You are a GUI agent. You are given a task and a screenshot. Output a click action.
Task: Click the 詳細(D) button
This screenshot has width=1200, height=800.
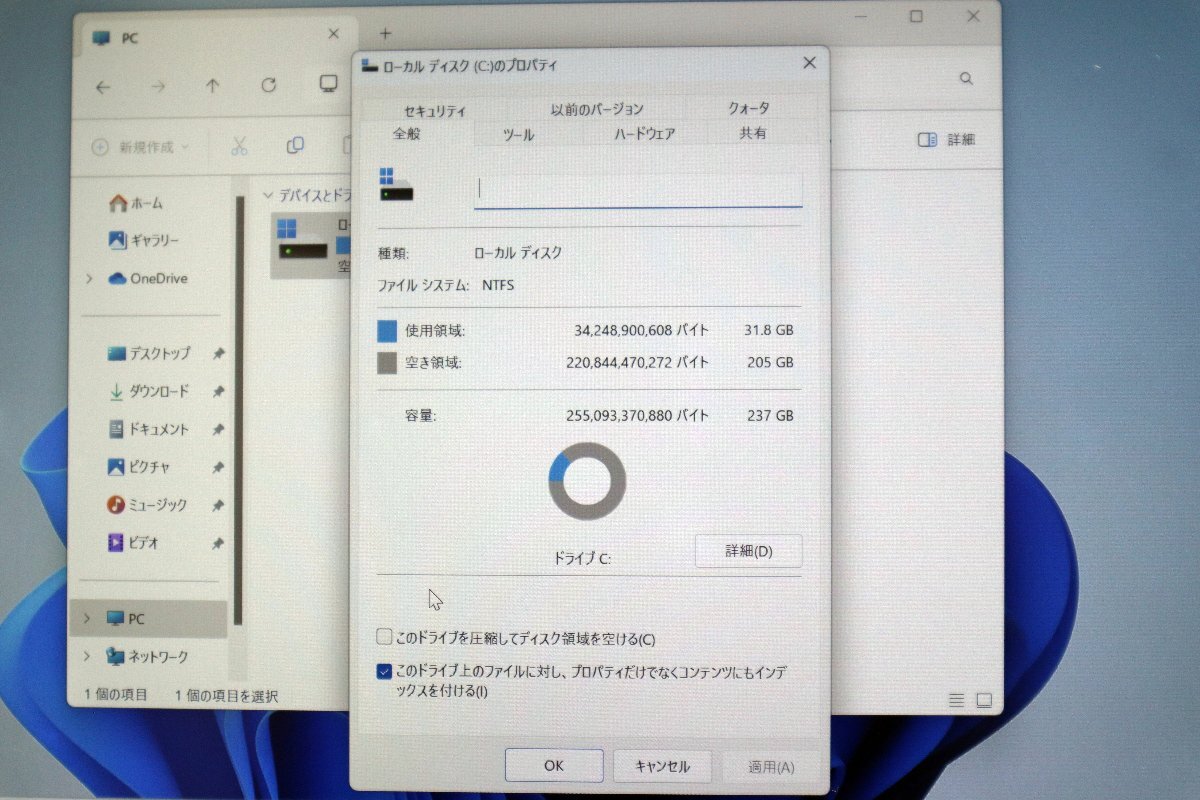click(x=748, y=551)
